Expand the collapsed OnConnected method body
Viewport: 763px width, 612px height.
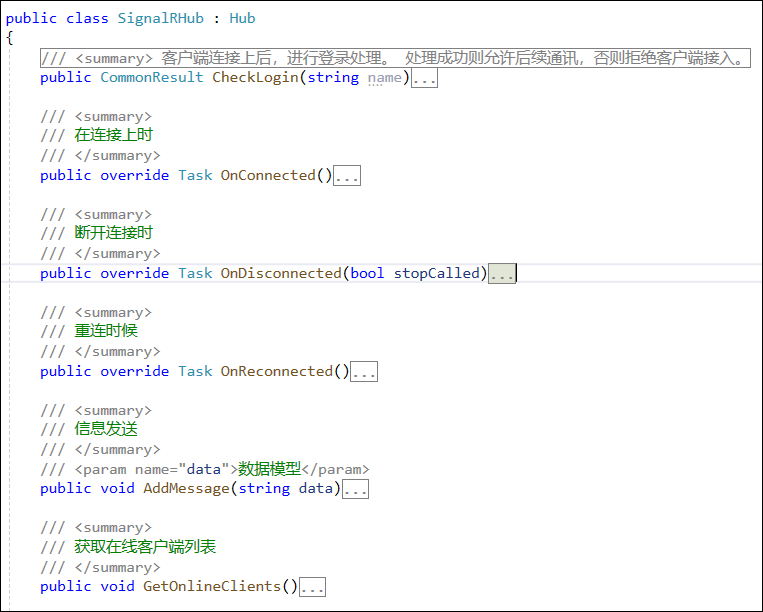(347, 176)
